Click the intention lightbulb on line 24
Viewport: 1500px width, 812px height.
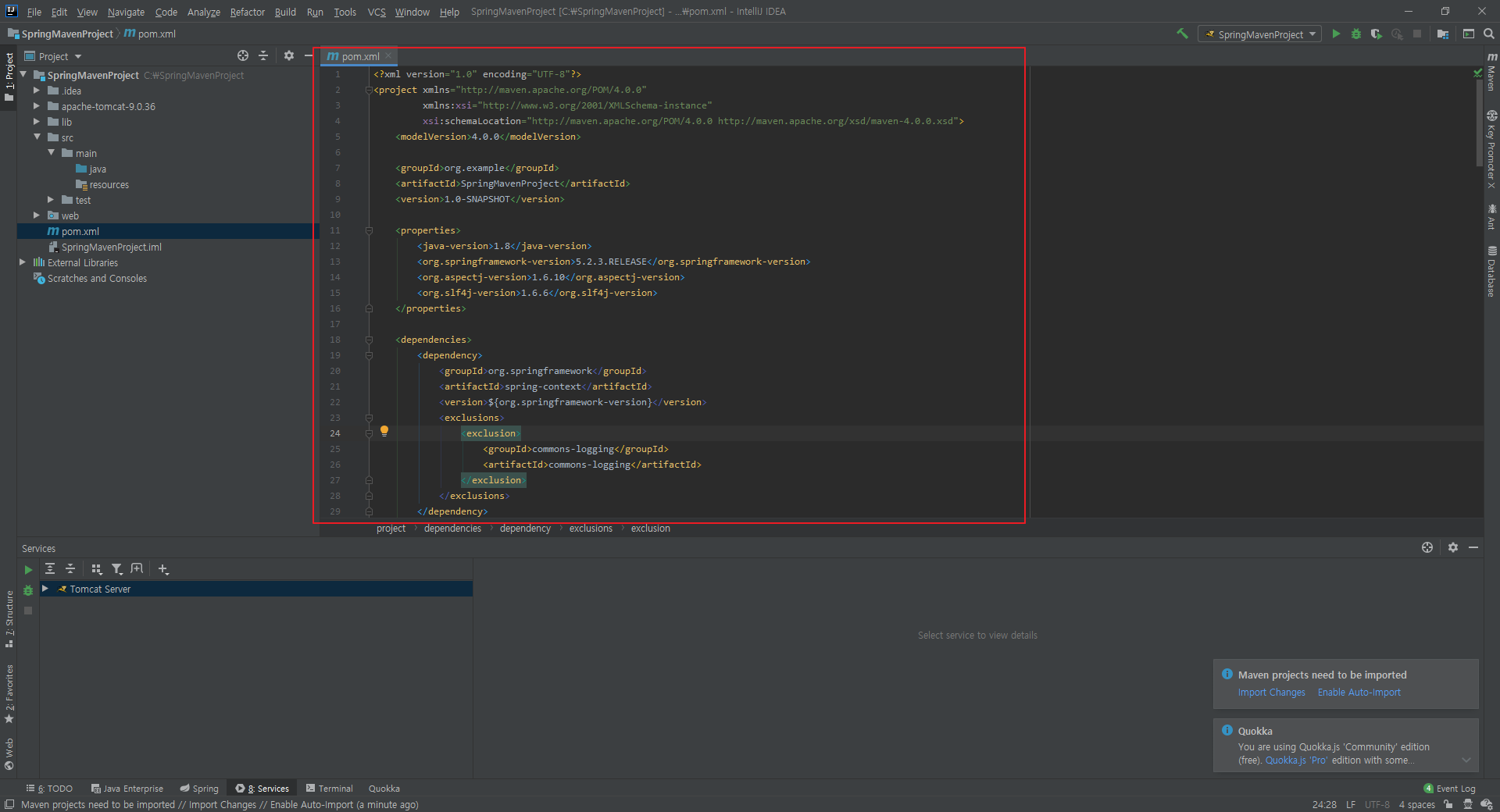(x=384, y=431)
